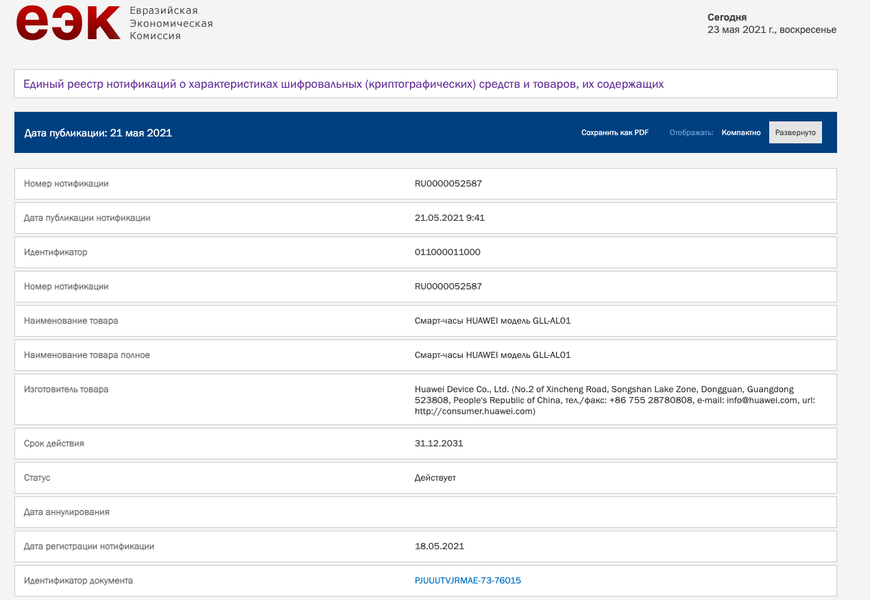The height and width of the screenshot is (600, 870).
Task: Click today's date 23 мая 2021 г.
Action: [771, 30]
